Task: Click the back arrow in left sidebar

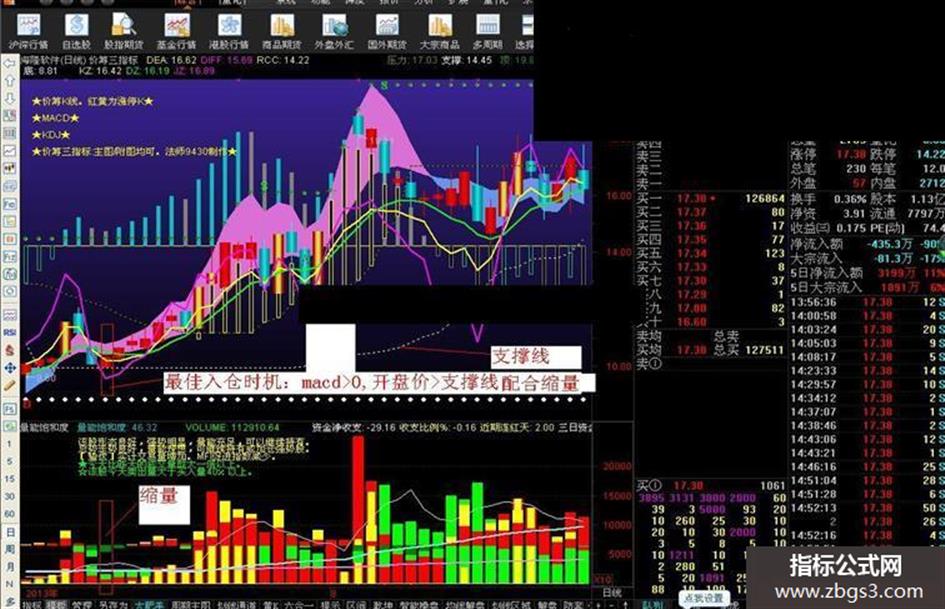Action: [x=10, y=63]
